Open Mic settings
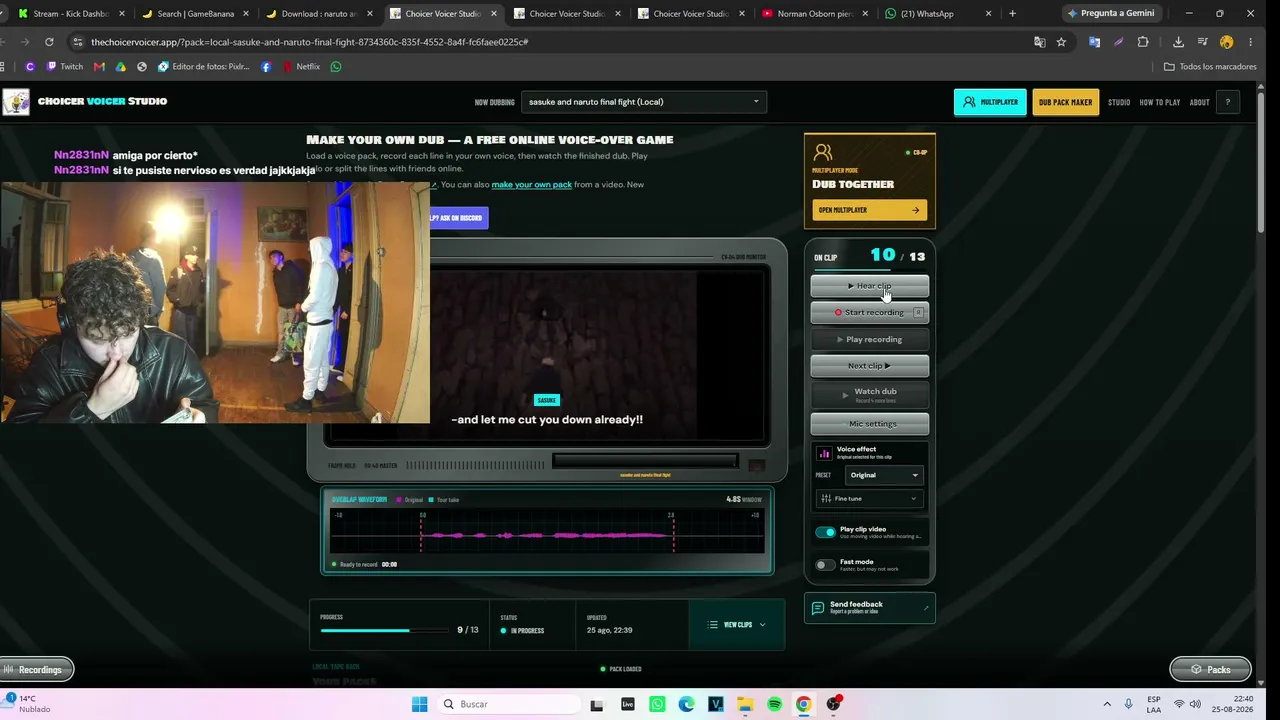Screen dimensions: 1280x720 point(869,424)
